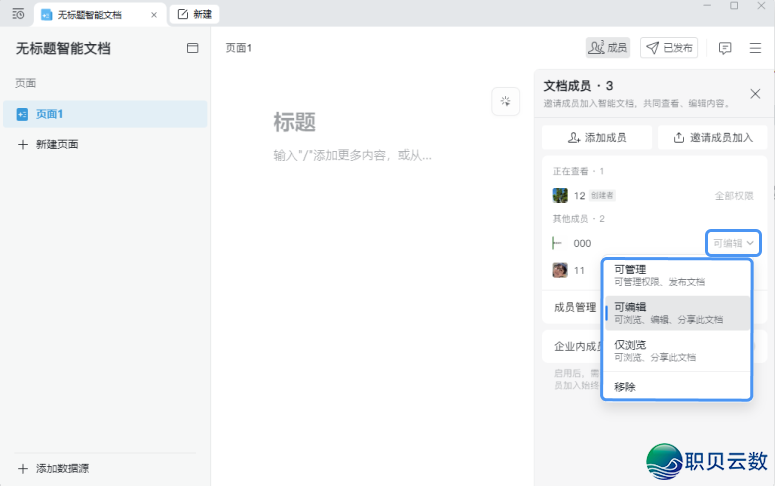775x486 pixels.
Task: Click the avatar of member 12
Action: pyautogui.click(x=560, y=195)
